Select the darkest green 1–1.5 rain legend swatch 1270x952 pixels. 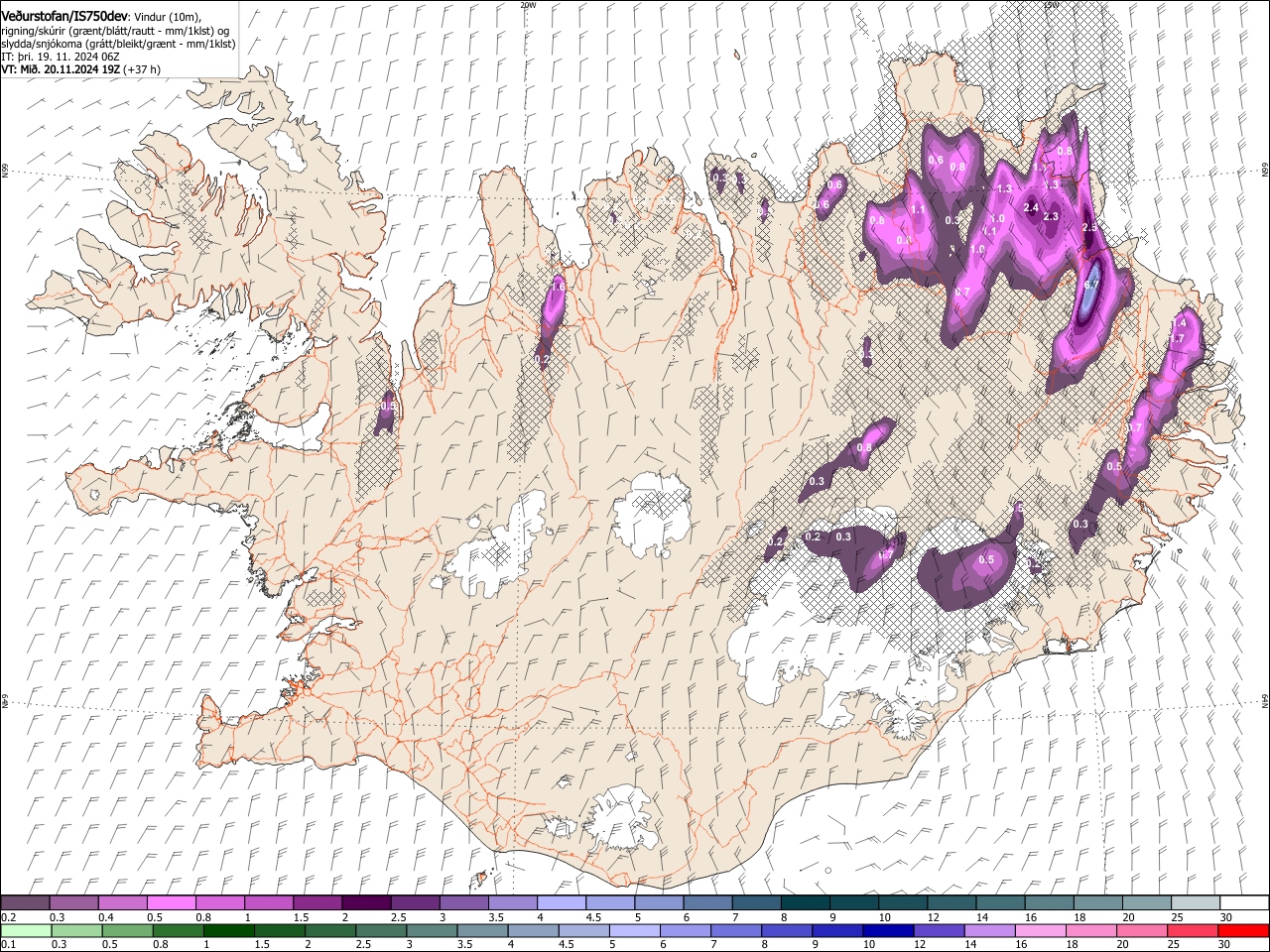(x=228, y=930)
